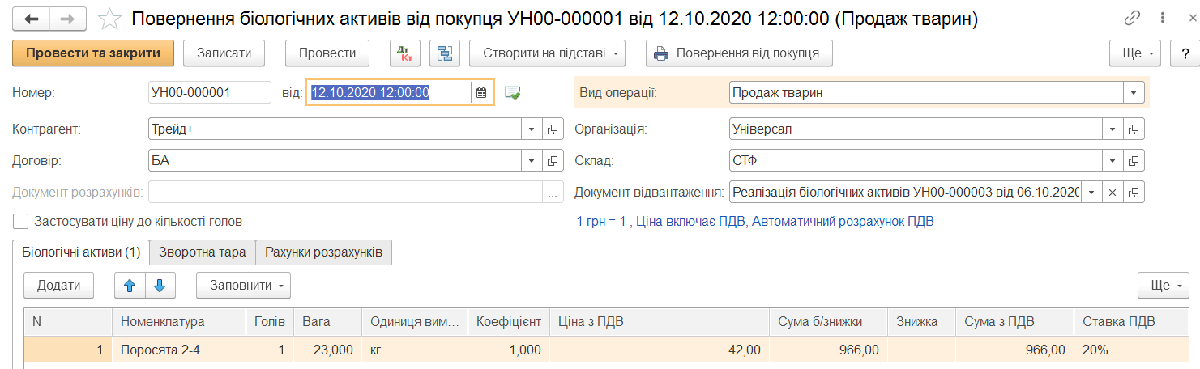The image size is (1200, 369).
Task: Open calendar picker for date field
Action: coord(481,93)
